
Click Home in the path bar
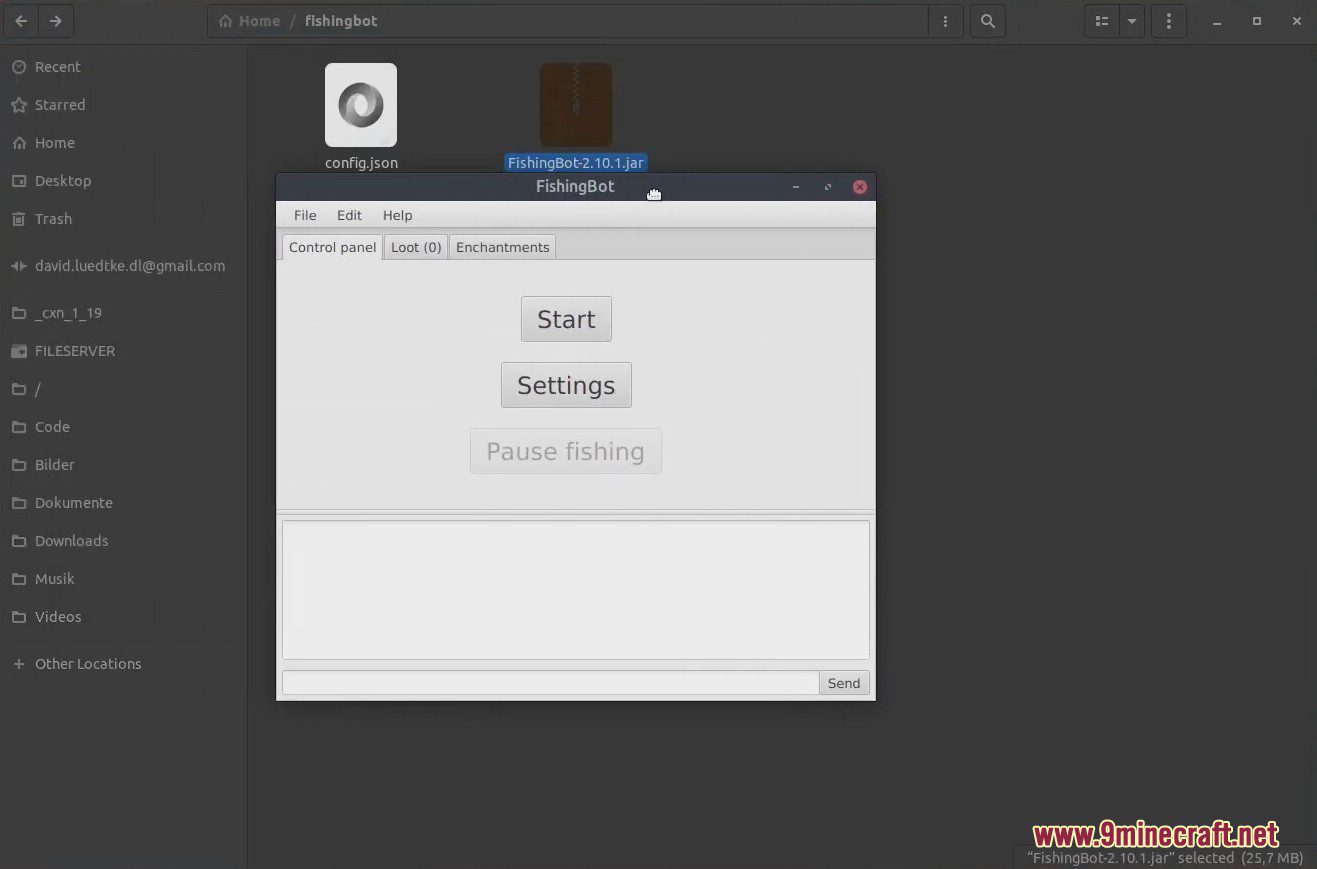pos(249,21)
